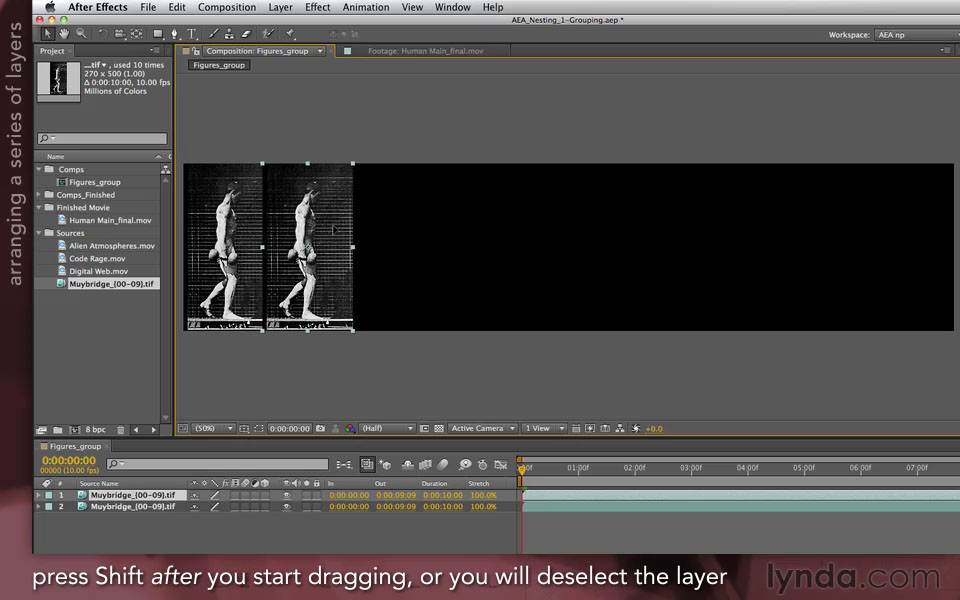The image size is (960, 600).
Task: Click reset exposure icon
Action: [x=636, y=429]
